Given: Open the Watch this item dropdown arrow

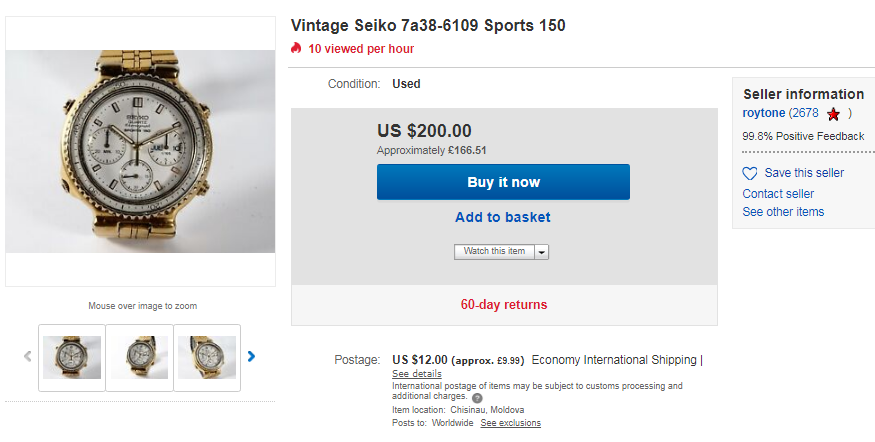Looking at the screenshot, I should [542, 252].
